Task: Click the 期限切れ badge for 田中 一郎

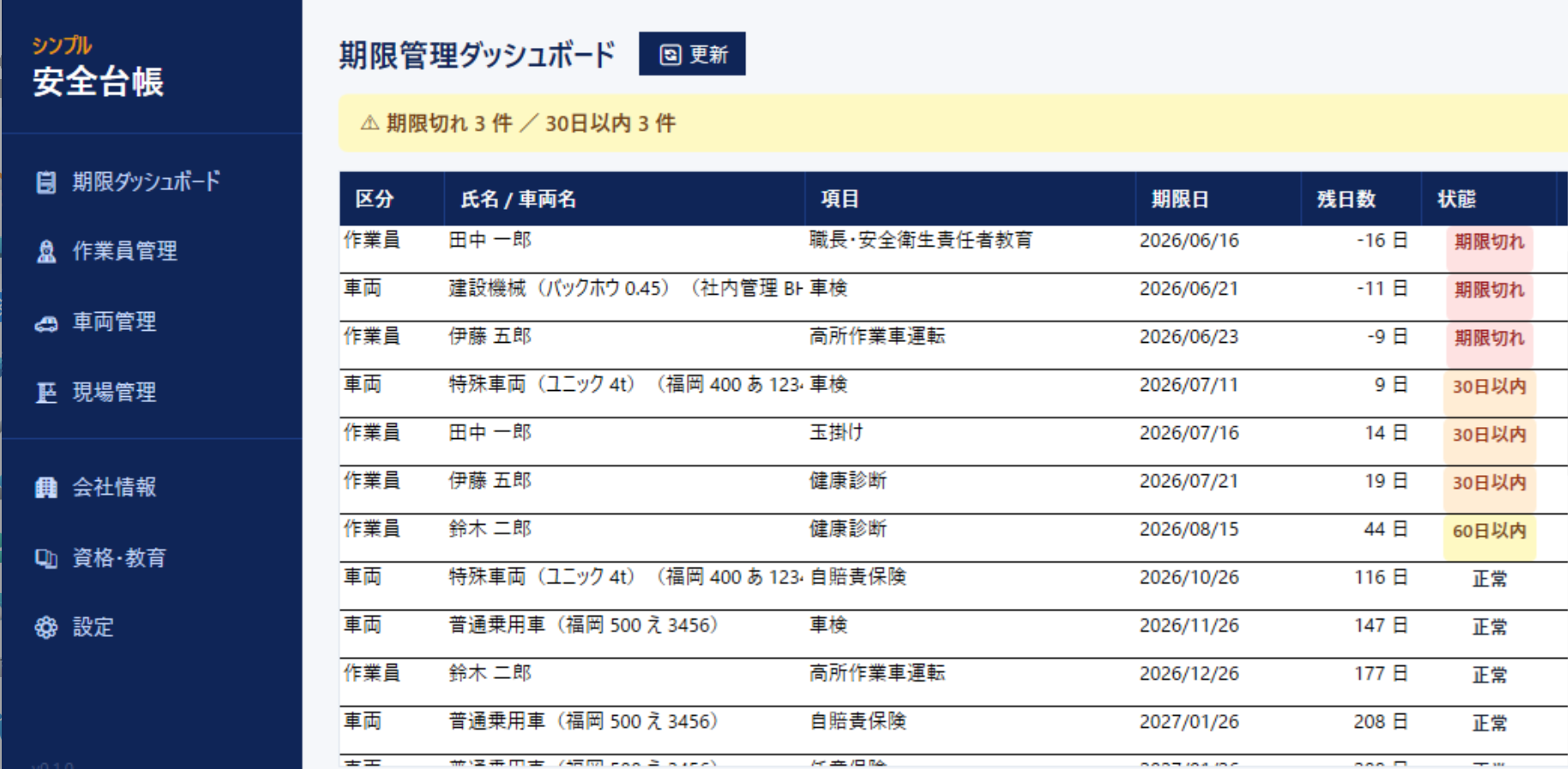Action: [x=1489, y=242]
